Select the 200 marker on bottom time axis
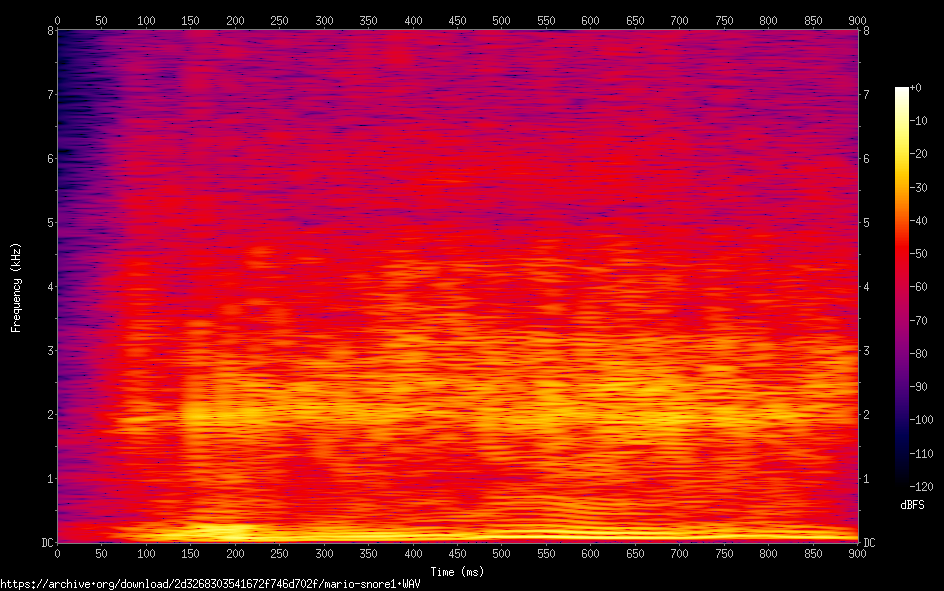 click(x=235, y=553)
